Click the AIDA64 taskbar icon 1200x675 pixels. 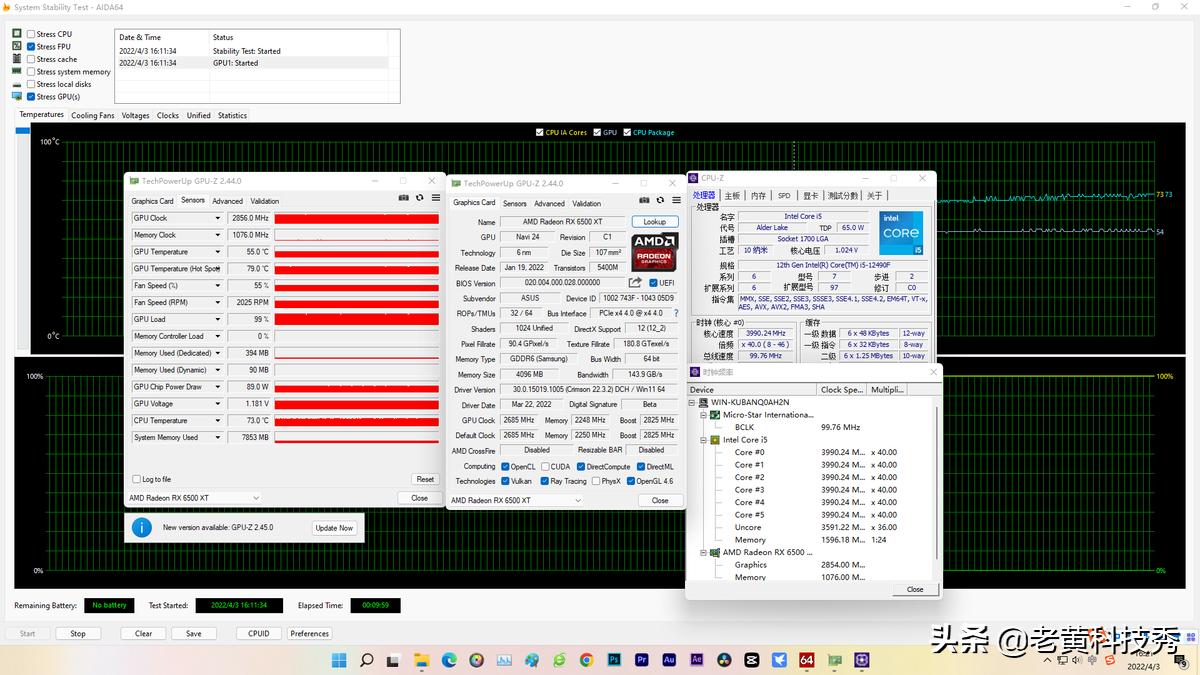(806, 660)
